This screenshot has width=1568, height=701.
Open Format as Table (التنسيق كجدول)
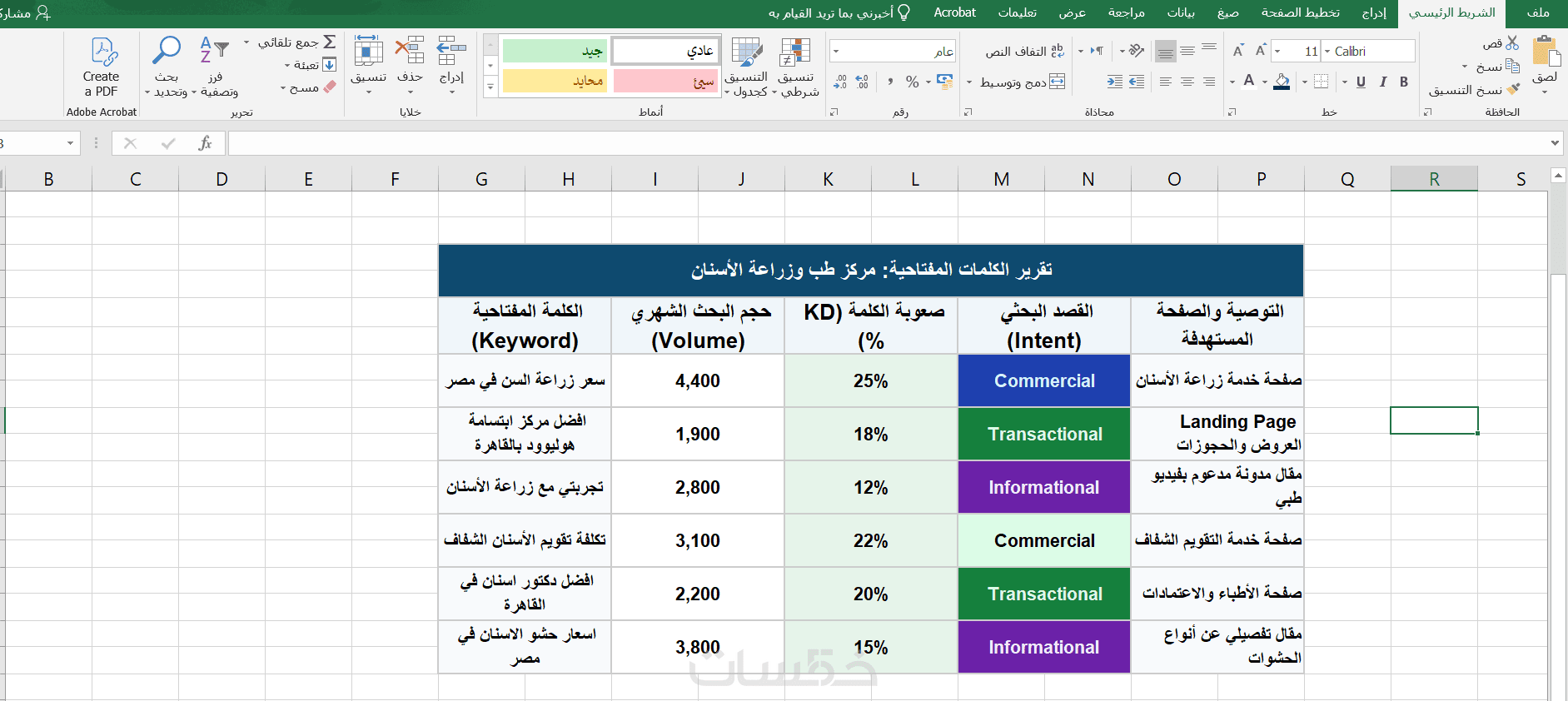tap(747, 67)
